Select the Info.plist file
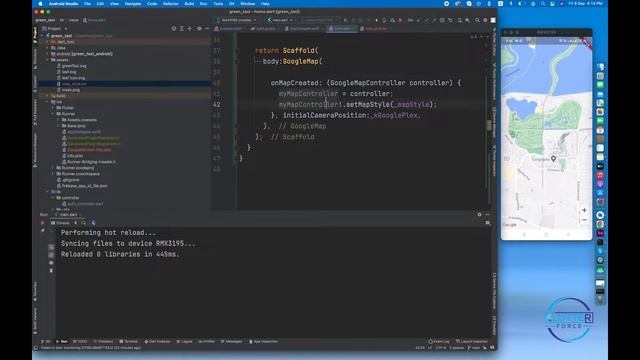 tap(73, 156)
